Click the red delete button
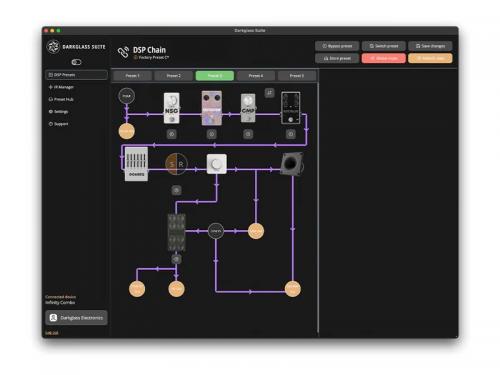This screenshot has width=500, height=375. click(384, 58)
